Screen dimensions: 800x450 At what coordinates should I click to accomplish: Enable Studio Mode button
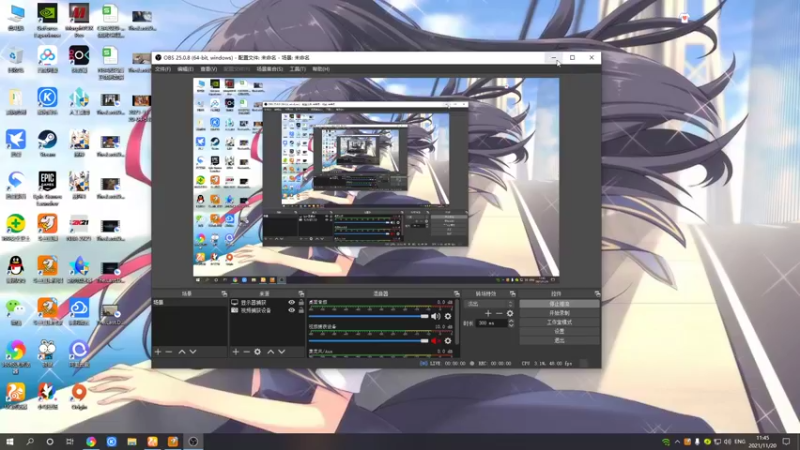tap(559, 322)
